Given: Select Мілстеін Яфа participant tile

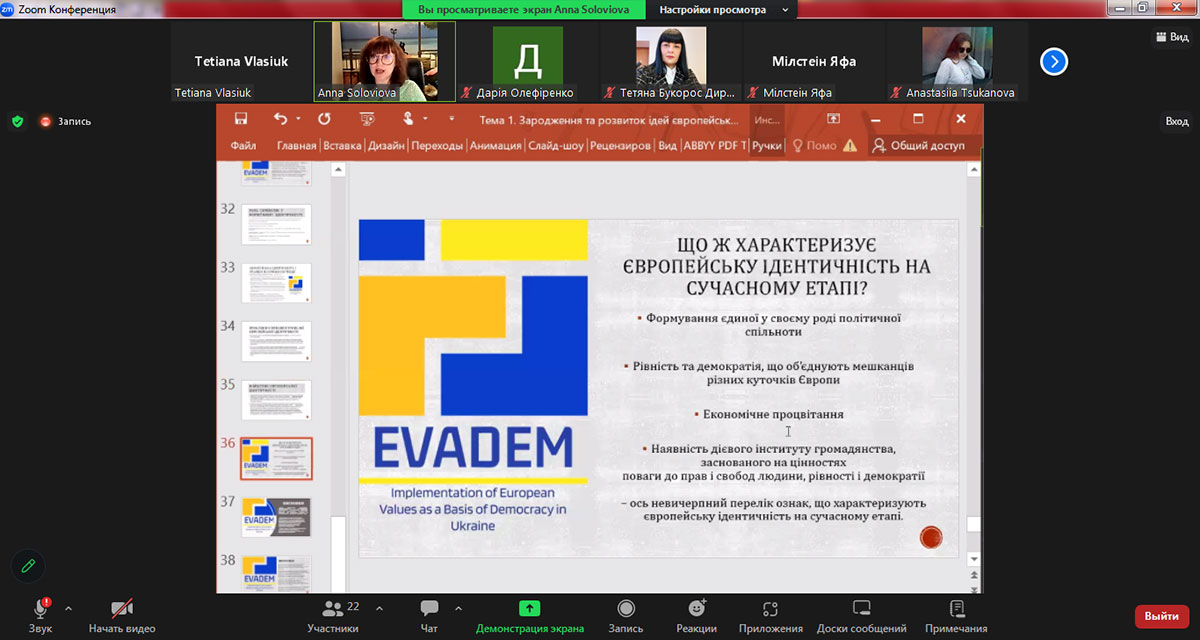Looking at the screenshot, I should pyautogui.click(x=814, y=61).
